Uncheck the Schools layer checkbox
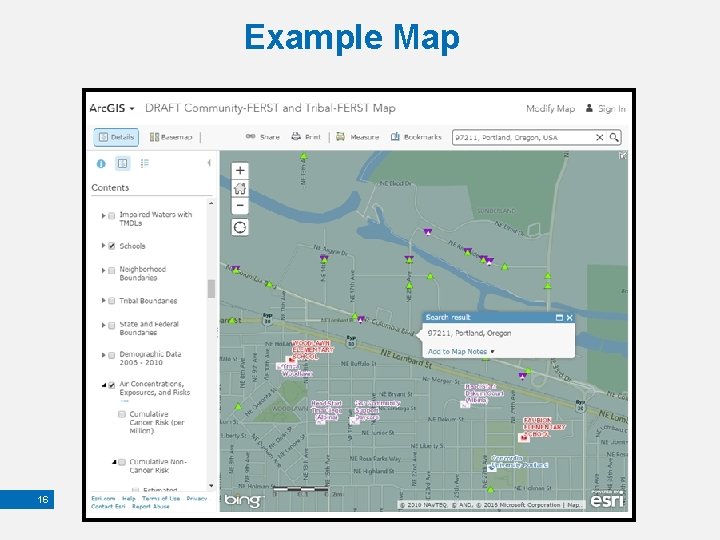This screenshot has width=720, height=540. point(112,246)
